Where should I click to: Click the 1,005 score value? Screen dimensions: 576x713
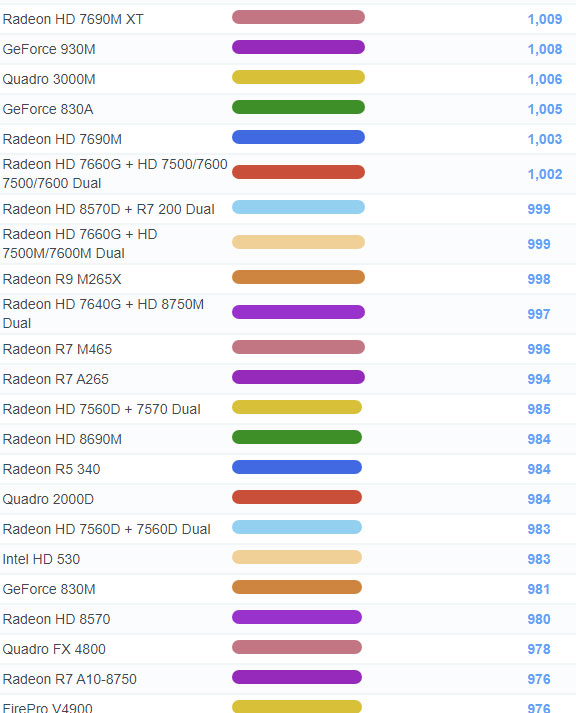click(x=545, y=109)
